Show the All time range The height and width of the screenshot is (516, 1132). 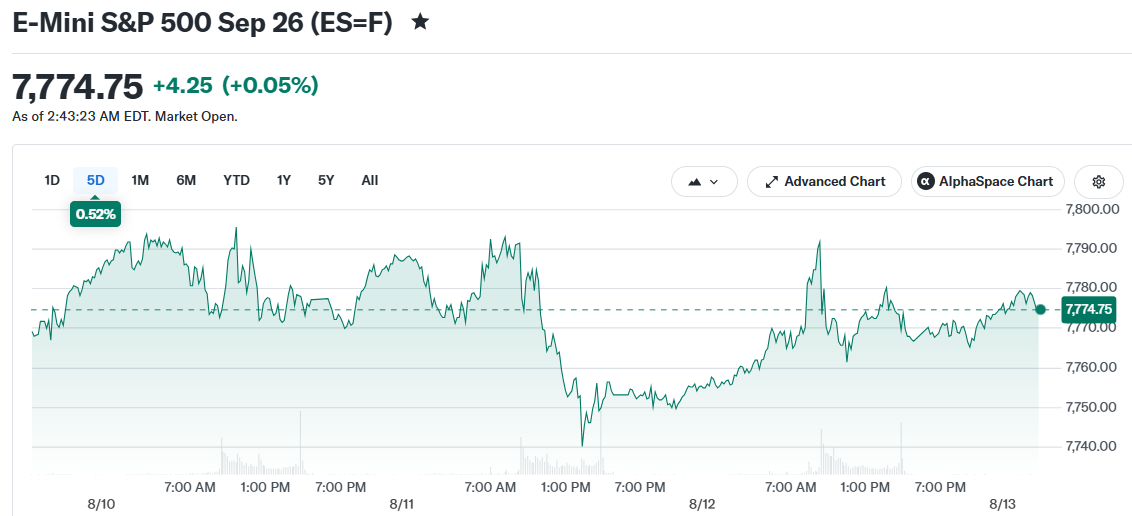point(370,180)
